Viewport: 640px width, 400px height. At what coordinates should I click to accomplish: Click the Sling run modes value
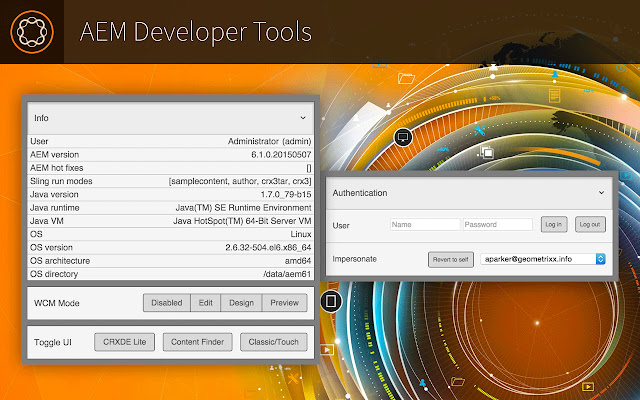point(240,181)
